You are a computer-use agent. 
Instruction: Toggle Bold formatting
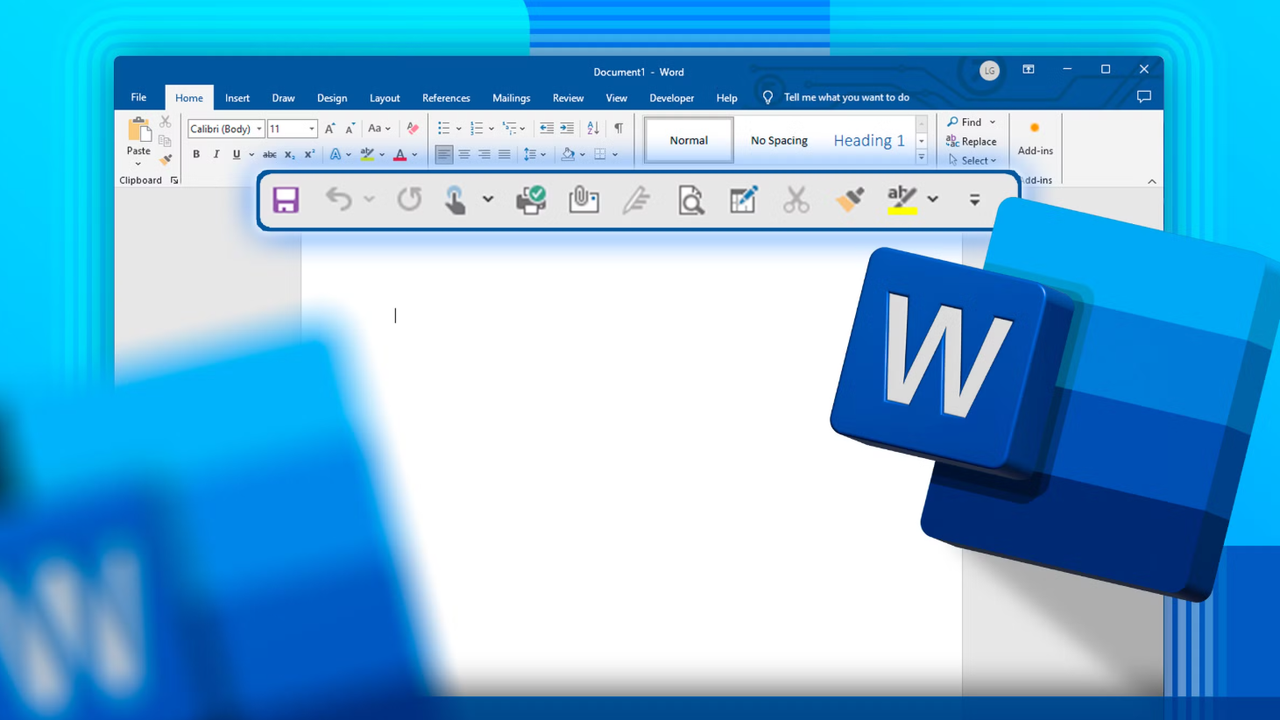[196, 154]
